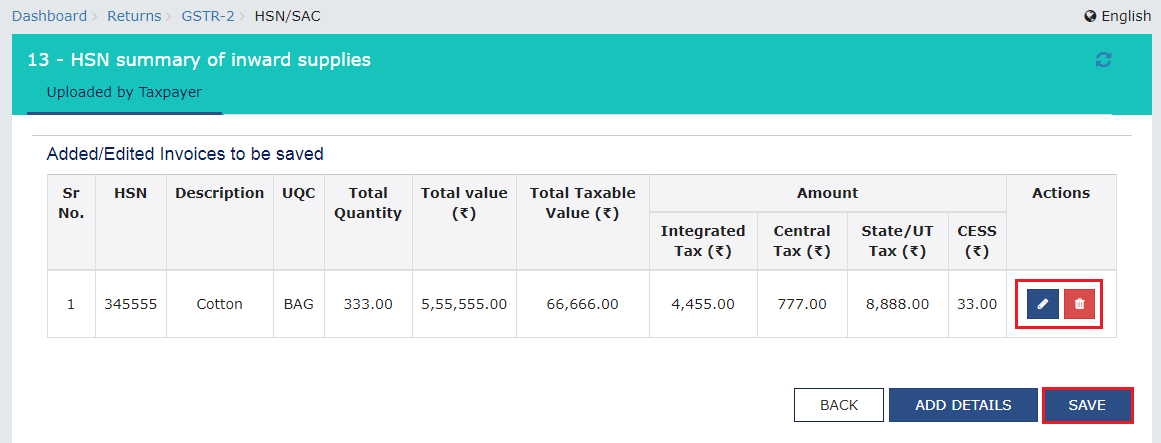This screenshot has height=443, width=1161.
Task: Go to Dashboard via breadcrumb
Action: [x=49, y=16]
